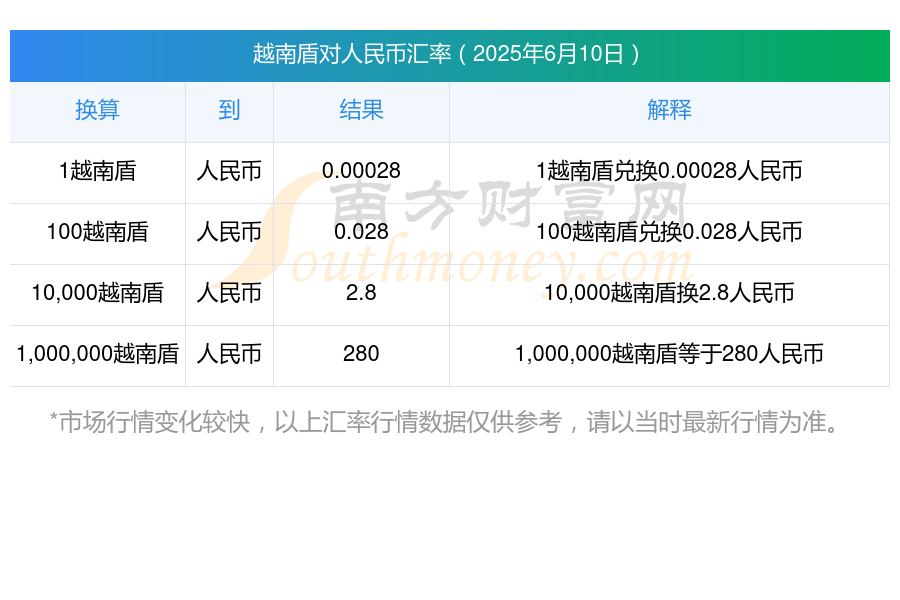
Task: Select the cell 1,000,000越南盾
Action: pyautogui.click(x=98, y=354)
